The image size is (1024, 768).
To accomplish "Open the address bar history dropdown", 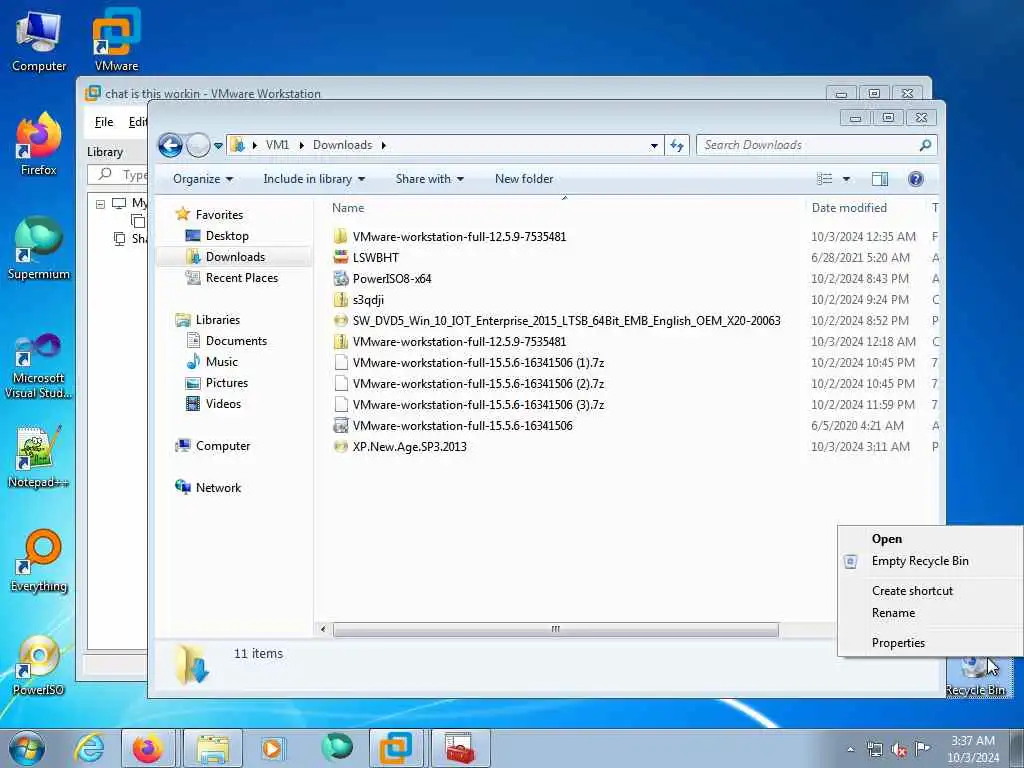I will pyautogui.click(x=654, y=146).
